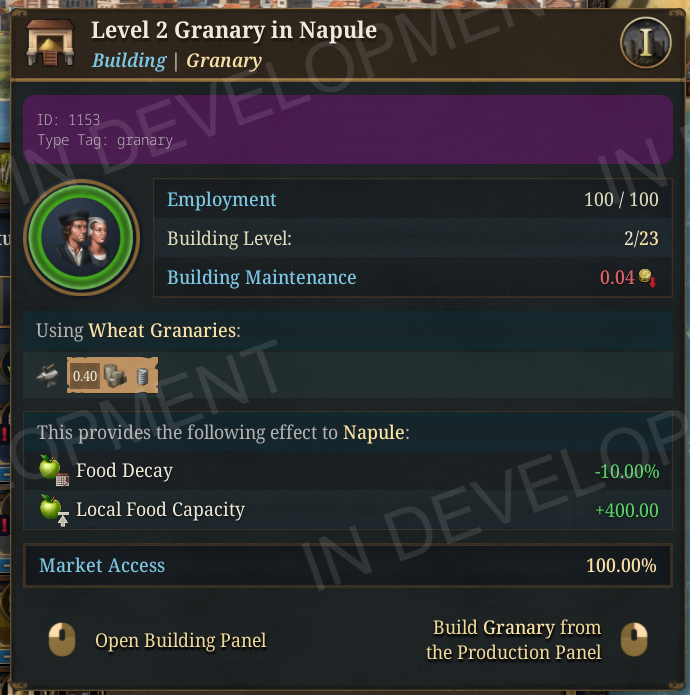Click the 0.40 stone input goods chip
This screenshot has width=690, height=695.
pyautogui.click(x=112, y=376)
